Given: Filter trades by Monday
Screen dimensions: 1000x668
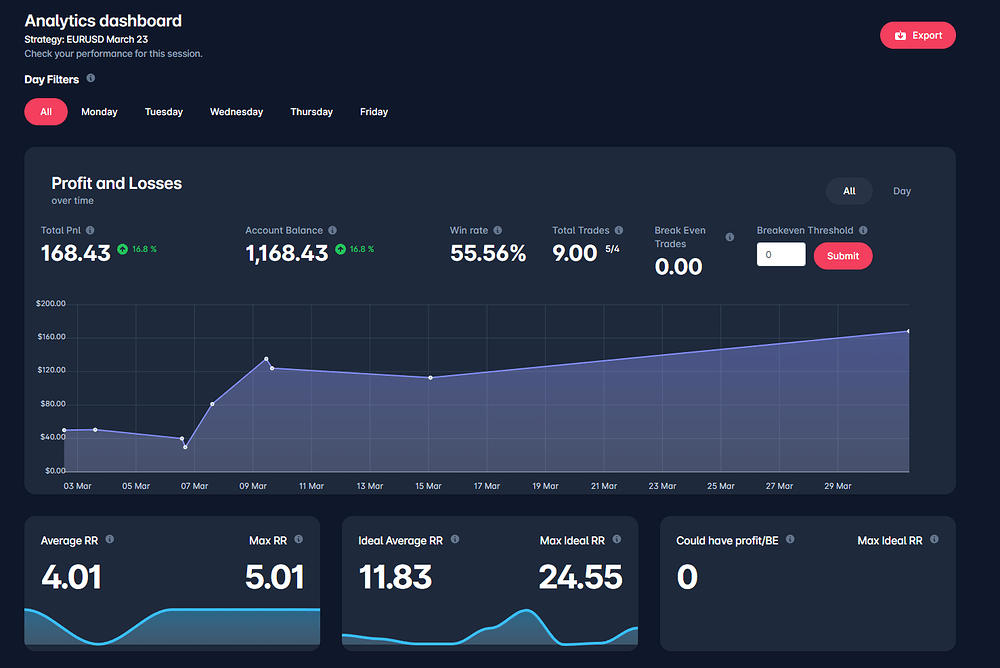Looking at the screenshot, I should [99, 112].
